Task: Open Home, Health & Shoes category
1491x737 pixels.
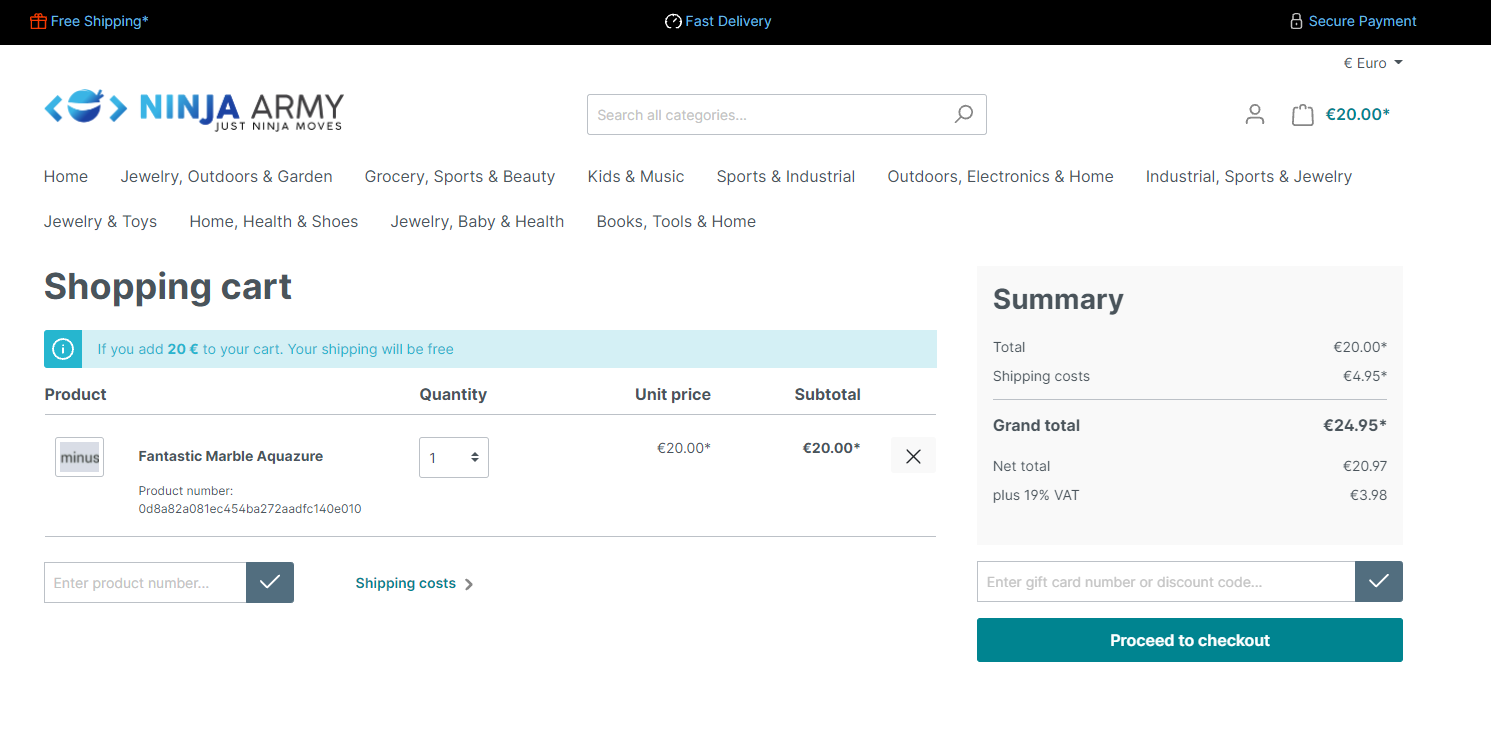Action: (x=274, y=221)
